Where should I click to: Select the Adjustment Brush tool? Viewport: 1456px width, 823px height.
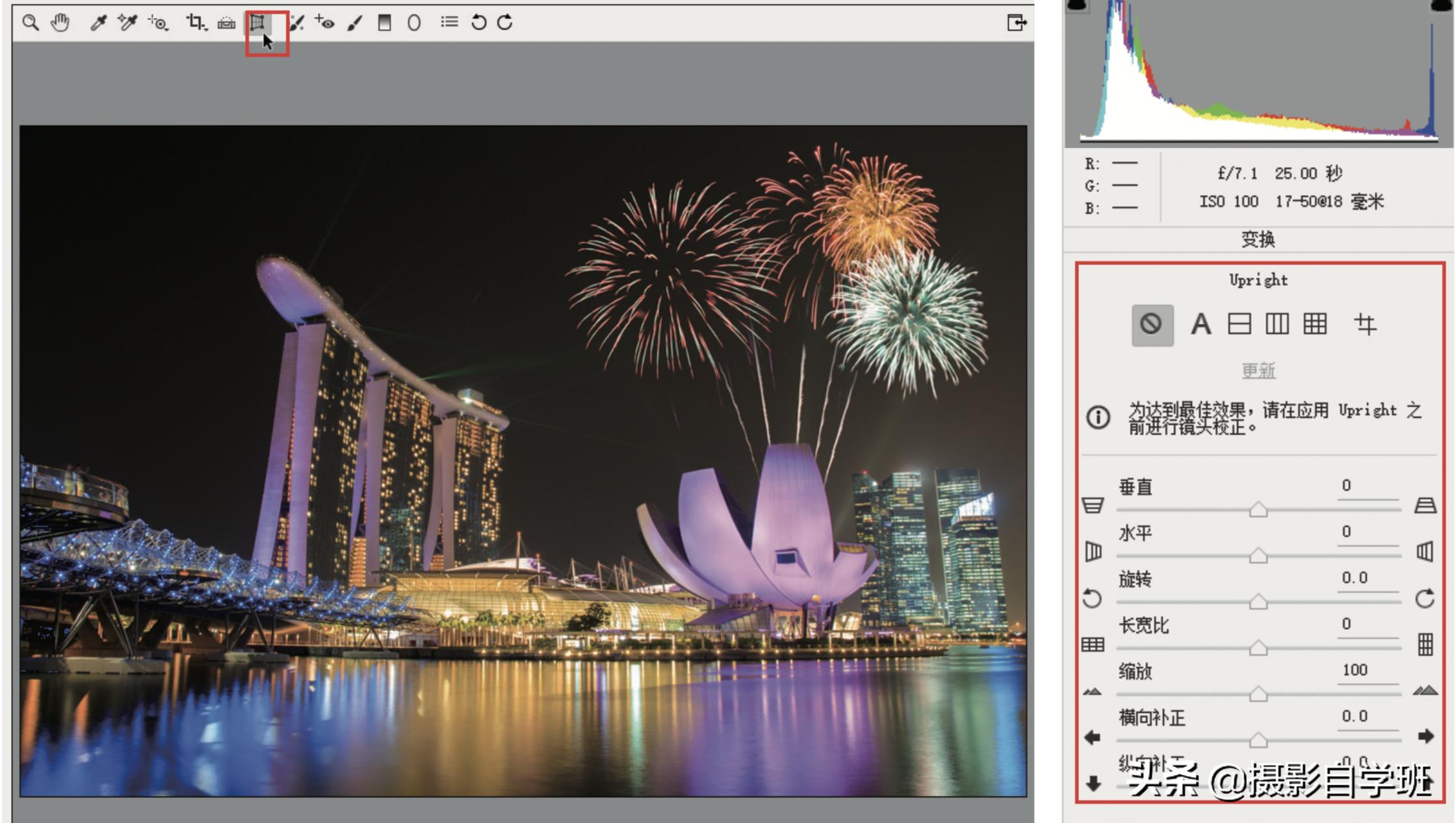coord(355,23)
